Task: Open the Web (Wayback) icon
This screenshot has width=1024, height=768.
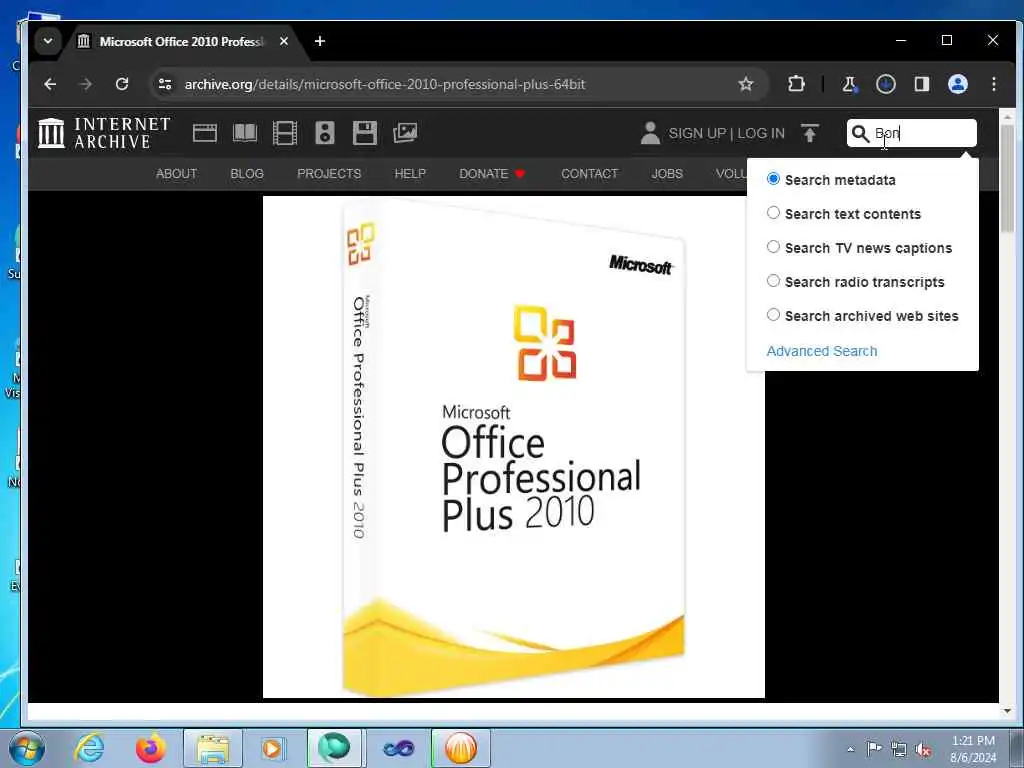Action: [204, 133]
